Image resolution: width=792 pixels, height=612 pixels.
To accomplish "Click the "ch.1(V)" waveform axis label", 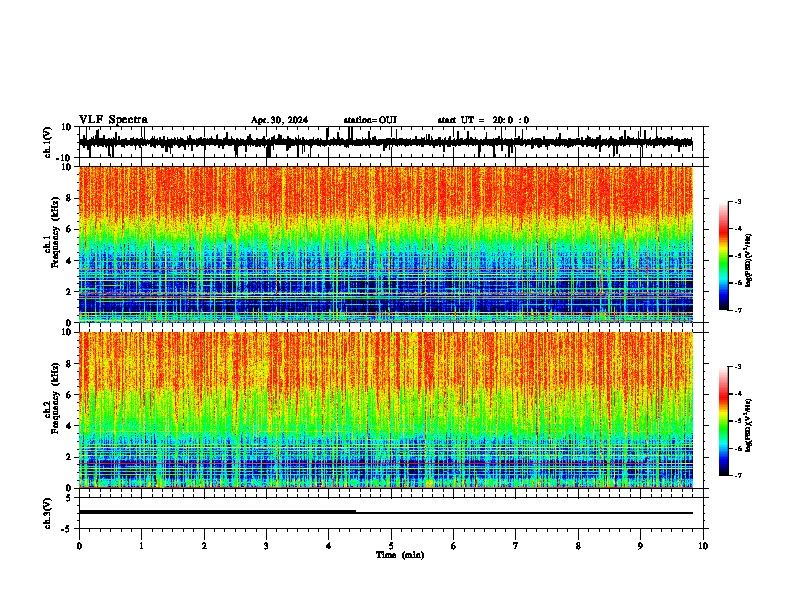I will coord(48,142).
